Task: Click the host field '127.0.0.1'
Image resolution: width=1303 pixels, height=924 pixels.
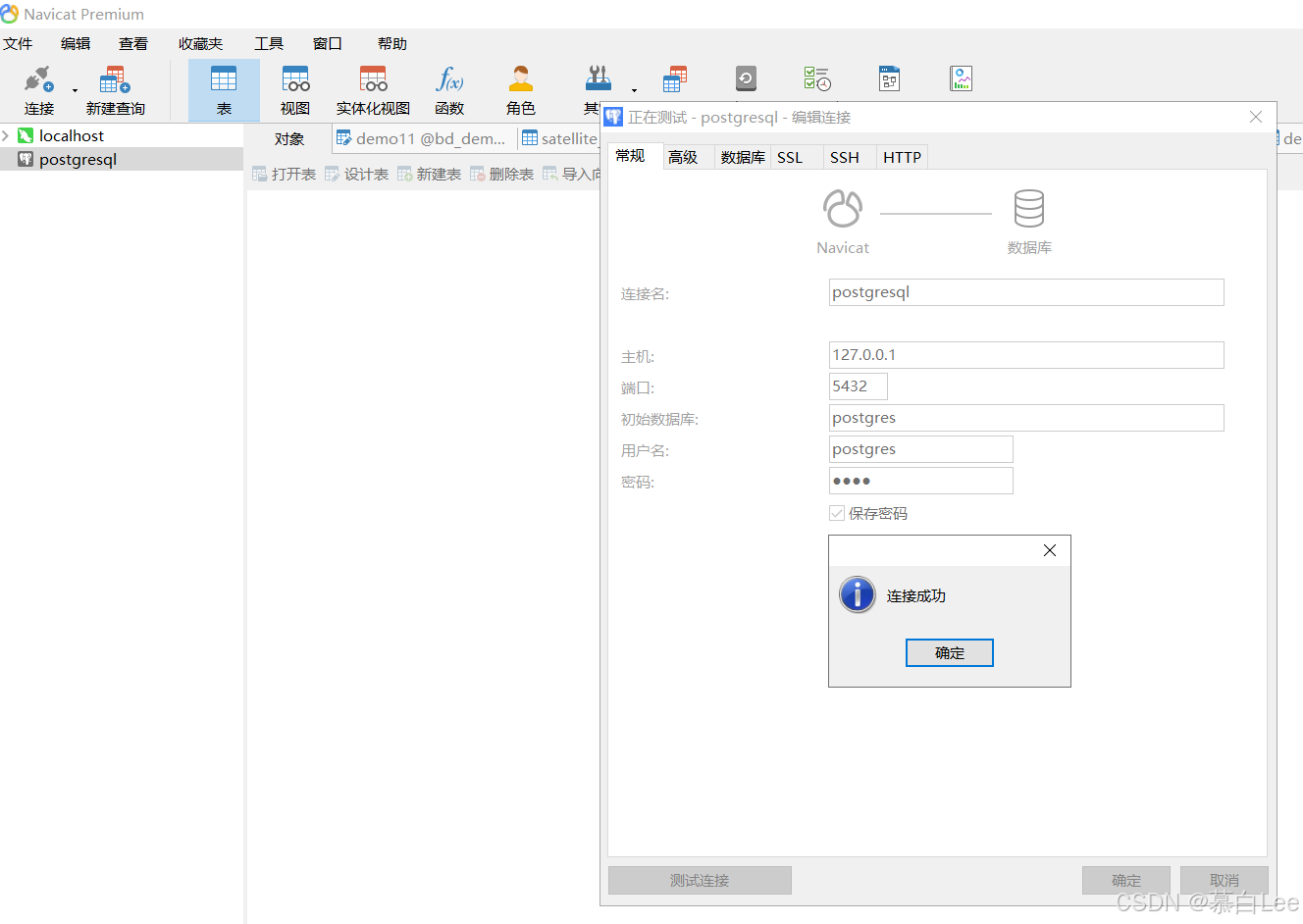Action: click(x=1026, y=355)
